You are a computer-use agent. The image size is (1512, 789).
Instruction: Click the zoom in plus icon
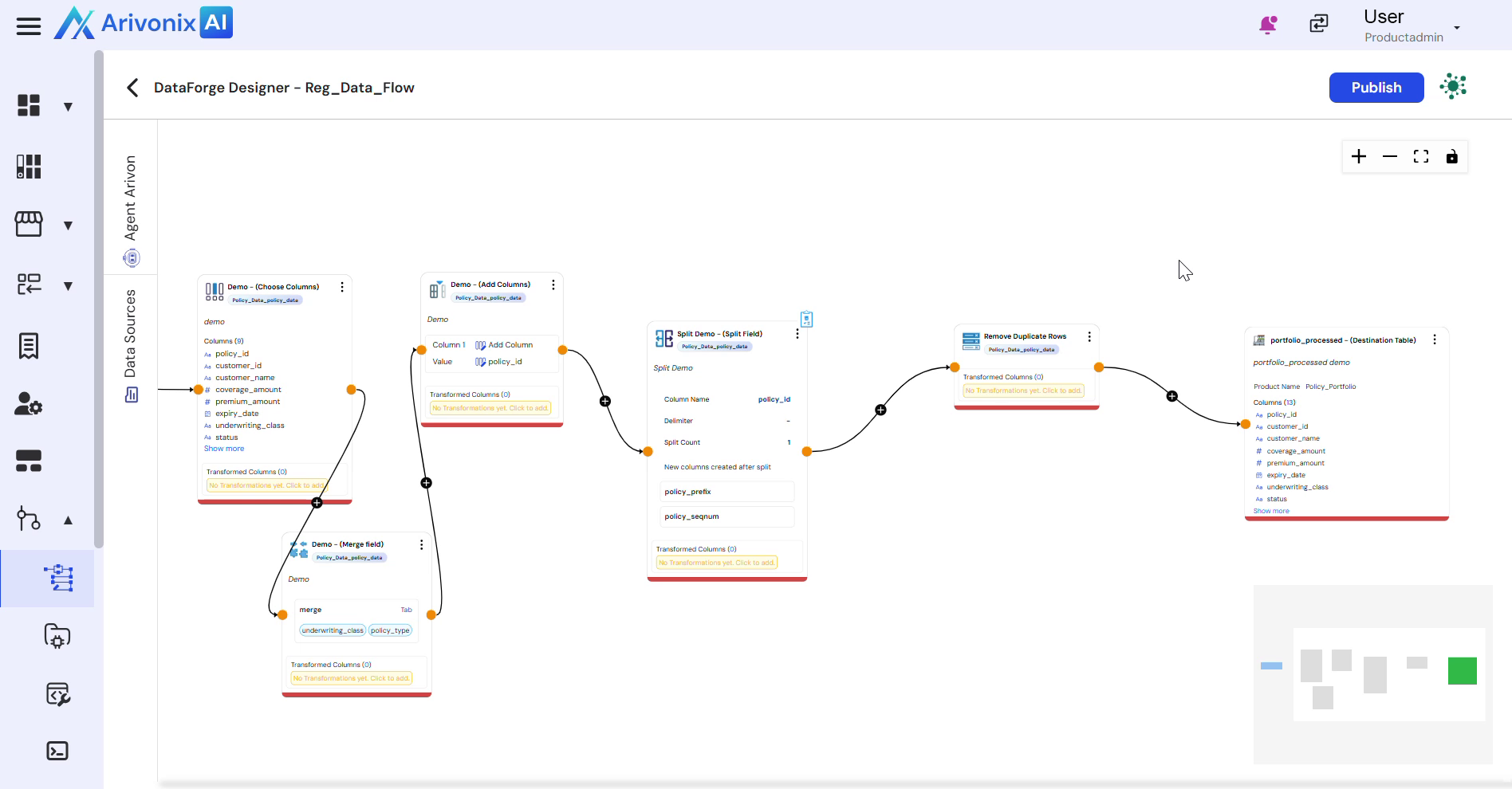pos(1359,157)
